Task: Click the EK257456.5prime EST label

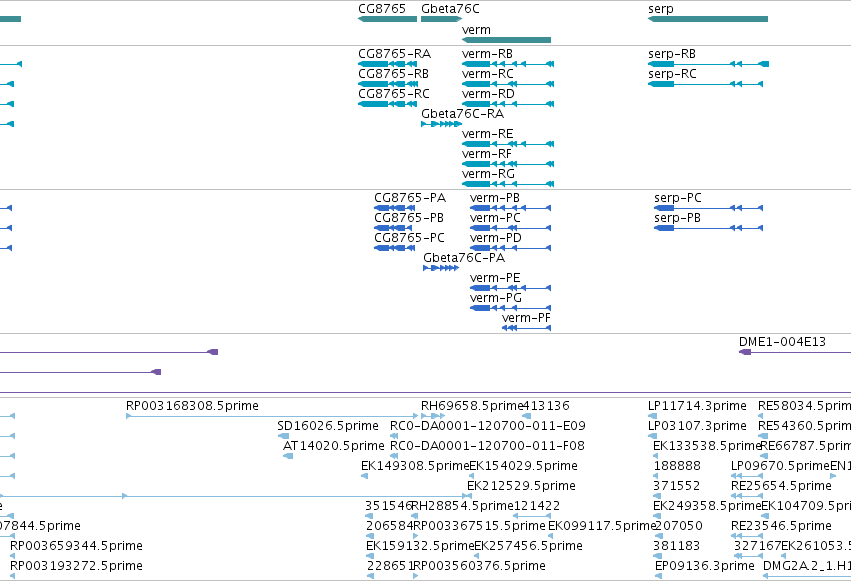Action: [x=529, y=547]
